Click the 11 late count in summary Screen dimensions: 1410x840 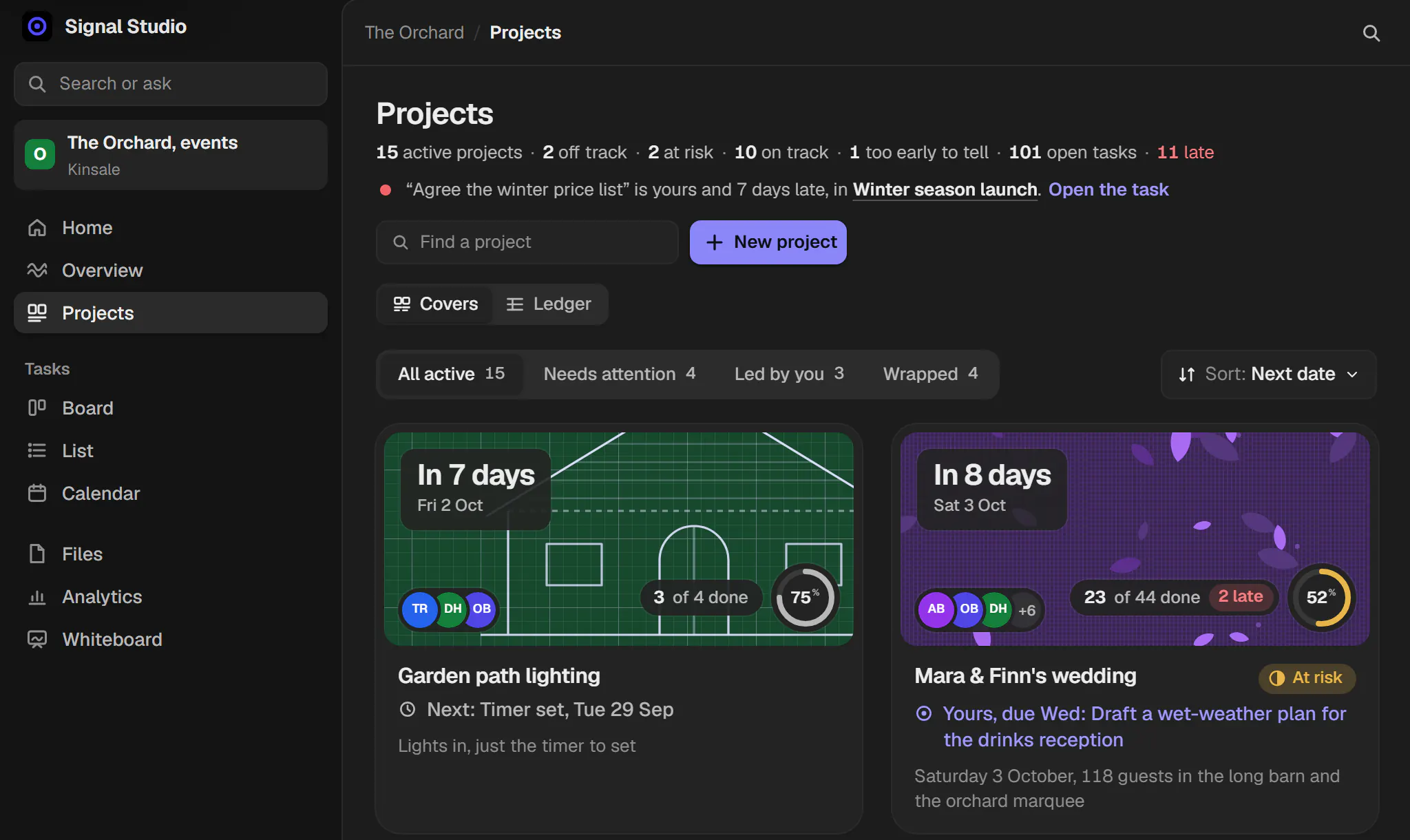1186,152
